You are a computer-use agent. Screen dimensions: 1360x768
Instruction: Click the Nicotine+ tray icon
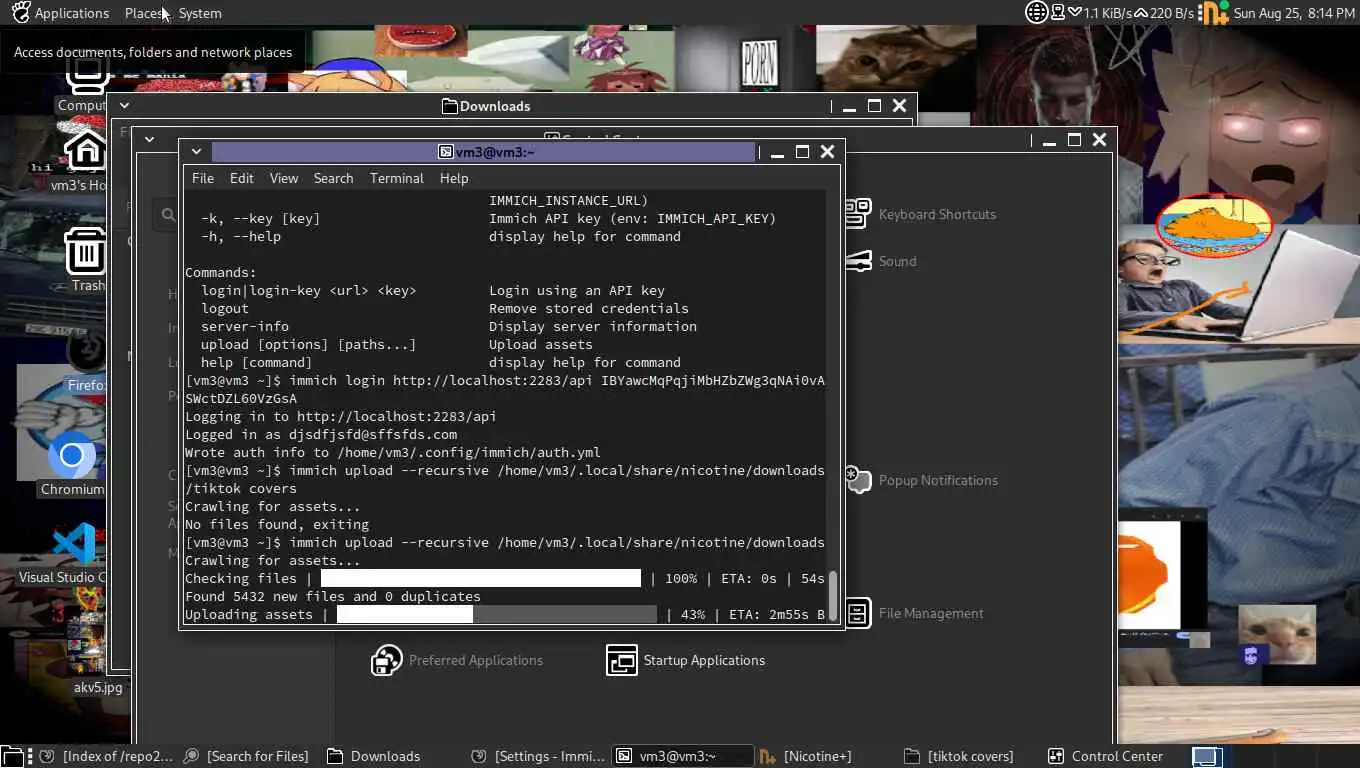click(x=1213, y=13)
